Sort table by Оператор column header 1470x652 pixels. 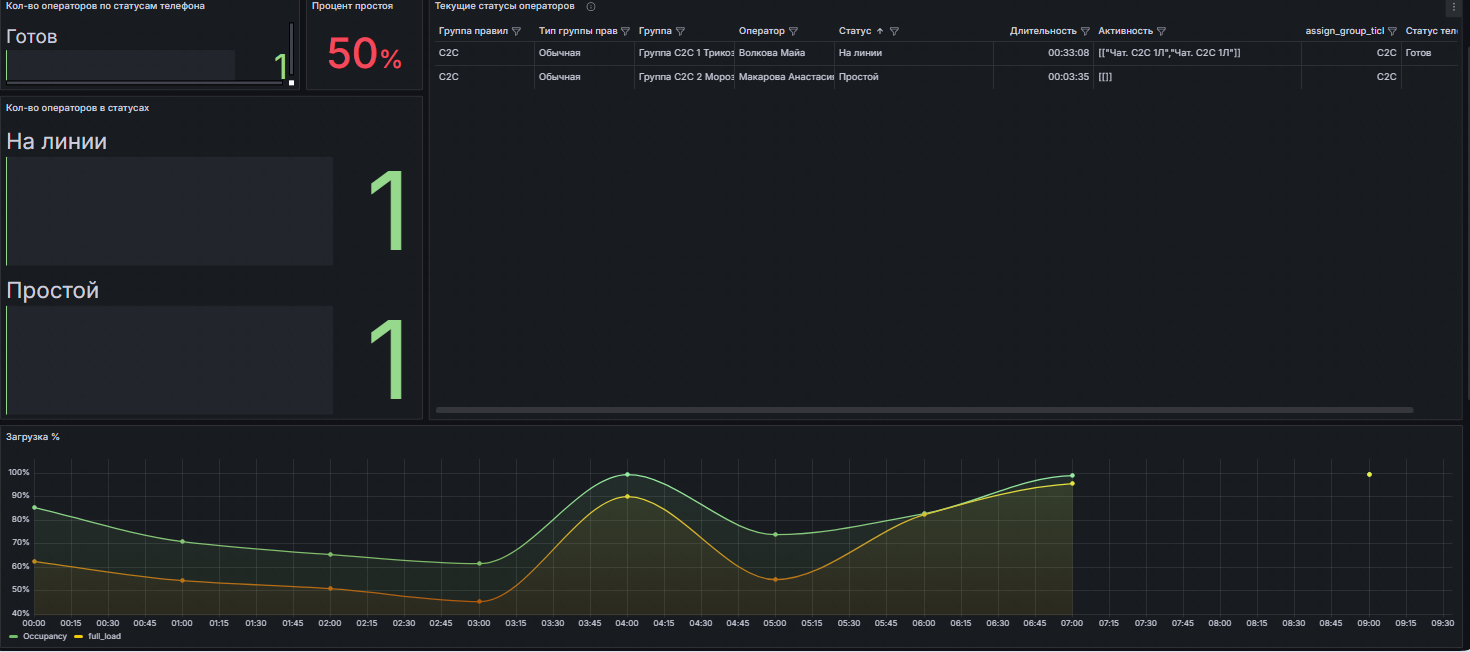(x=761, y=31)
